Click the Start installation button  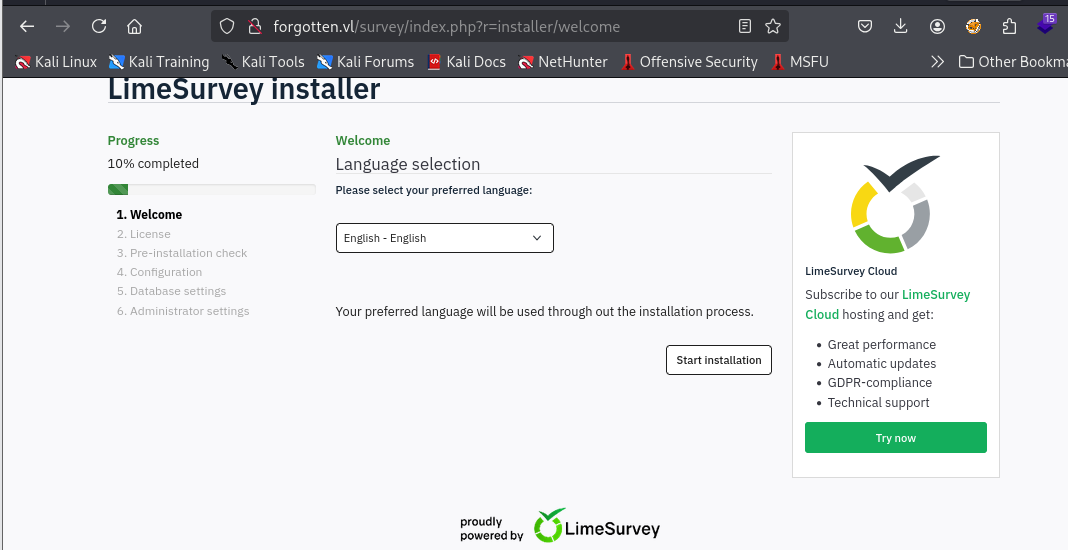[x=719, y=360]
